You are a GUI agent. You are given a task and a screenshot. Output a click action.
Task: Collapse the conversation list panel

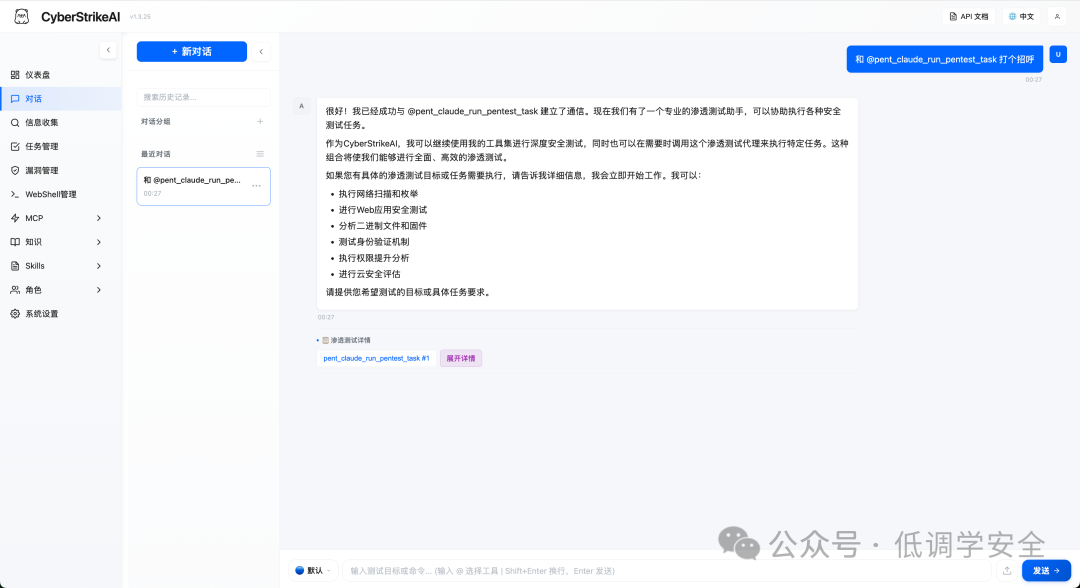261,52
